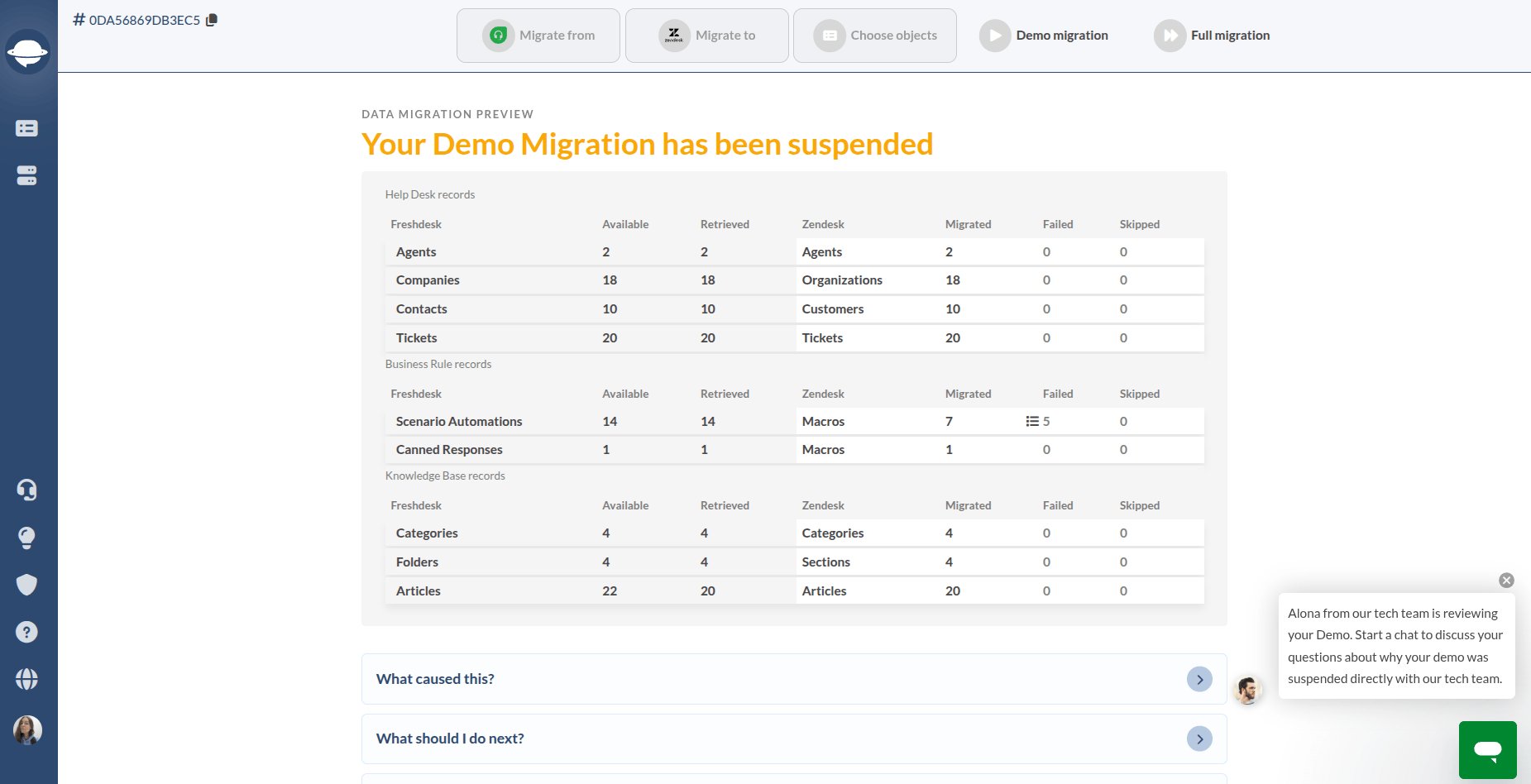The height and width of the screenshot is (784, 1531).
Task: Click the migration ID text 0DA56869DB3EC5
Action: 145,20
